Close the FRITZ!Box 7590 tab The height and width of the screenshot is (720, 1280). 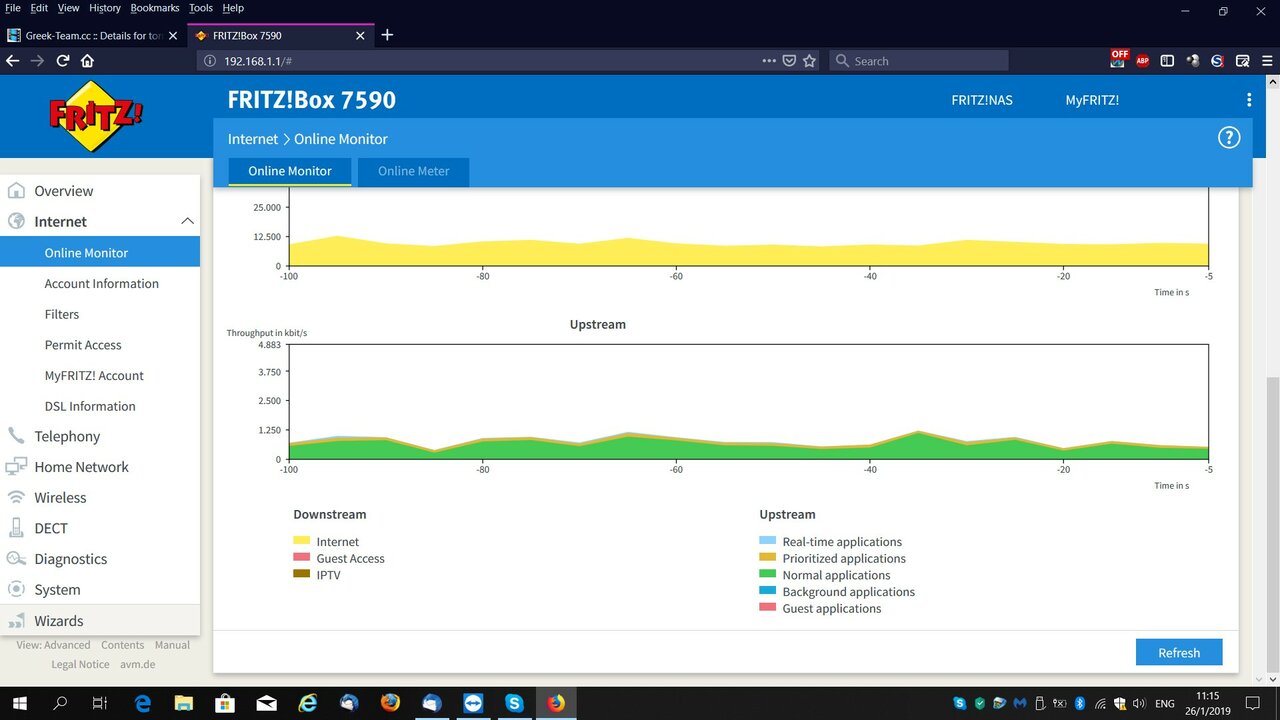(358, 35)
